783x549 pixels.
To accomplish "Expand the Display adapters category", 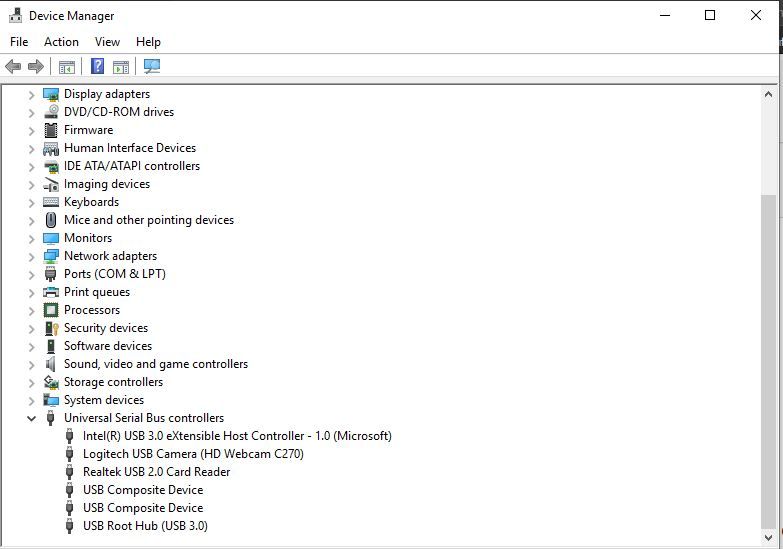I will coord(31,94).
